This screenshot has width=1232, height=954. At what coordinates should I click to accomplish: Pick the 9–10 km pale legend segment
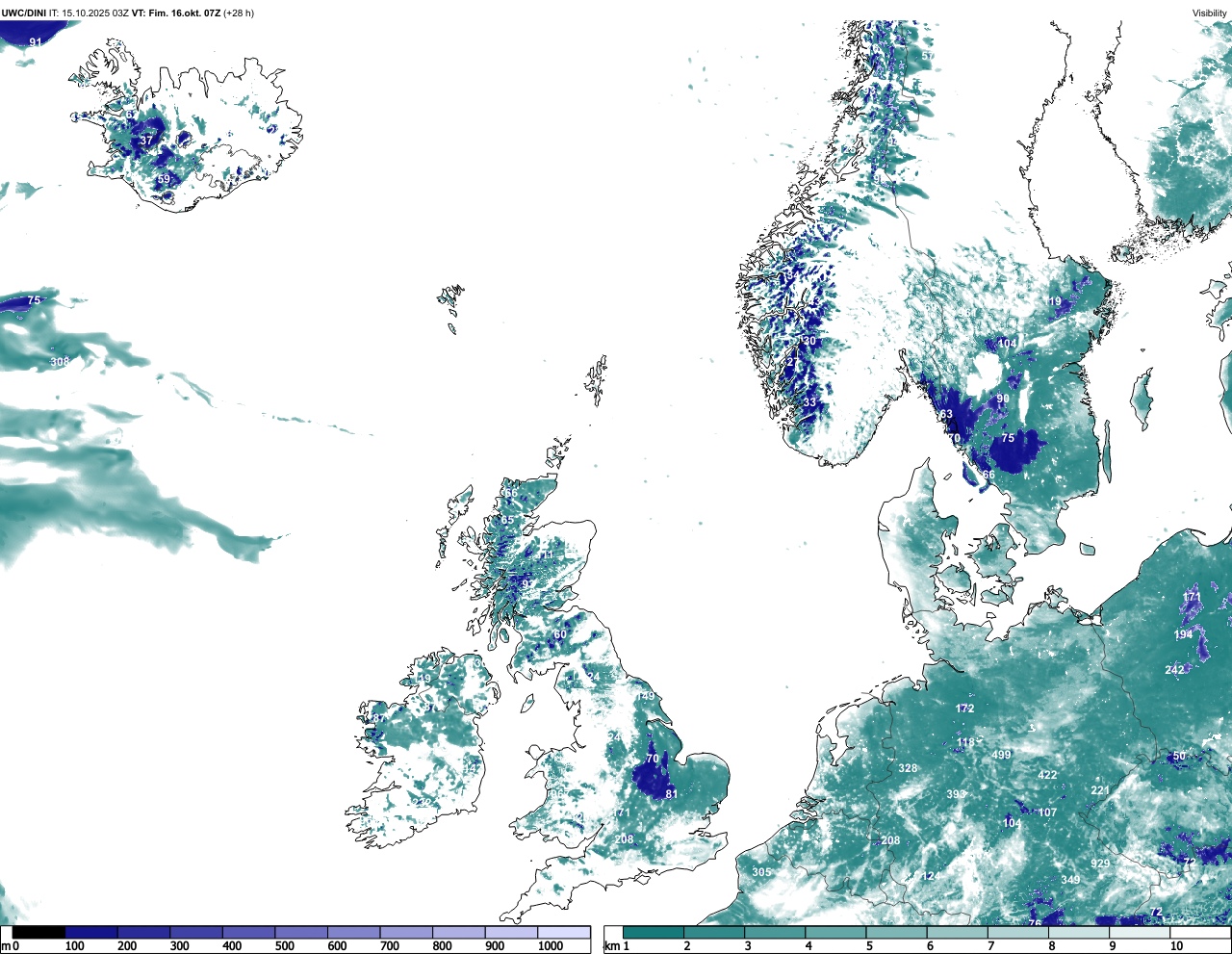coord(1141,932)
